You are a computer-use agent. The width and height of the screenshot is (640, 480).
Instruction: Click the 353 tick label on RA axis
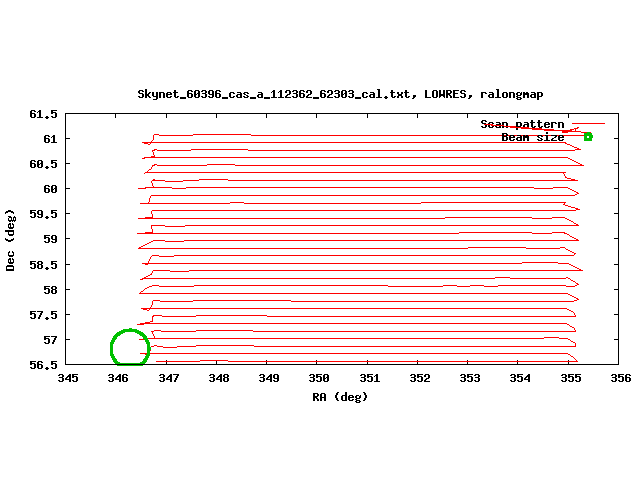470,378
